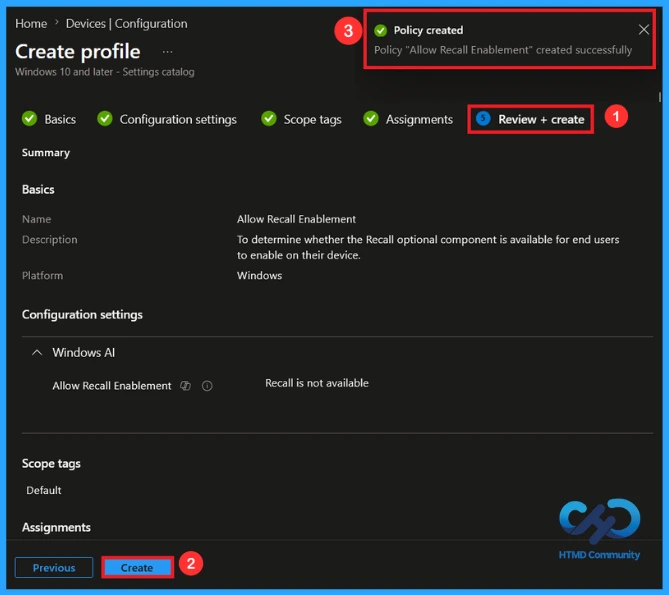Click the page scrollbar on the right edge

[x=660, y=97]
